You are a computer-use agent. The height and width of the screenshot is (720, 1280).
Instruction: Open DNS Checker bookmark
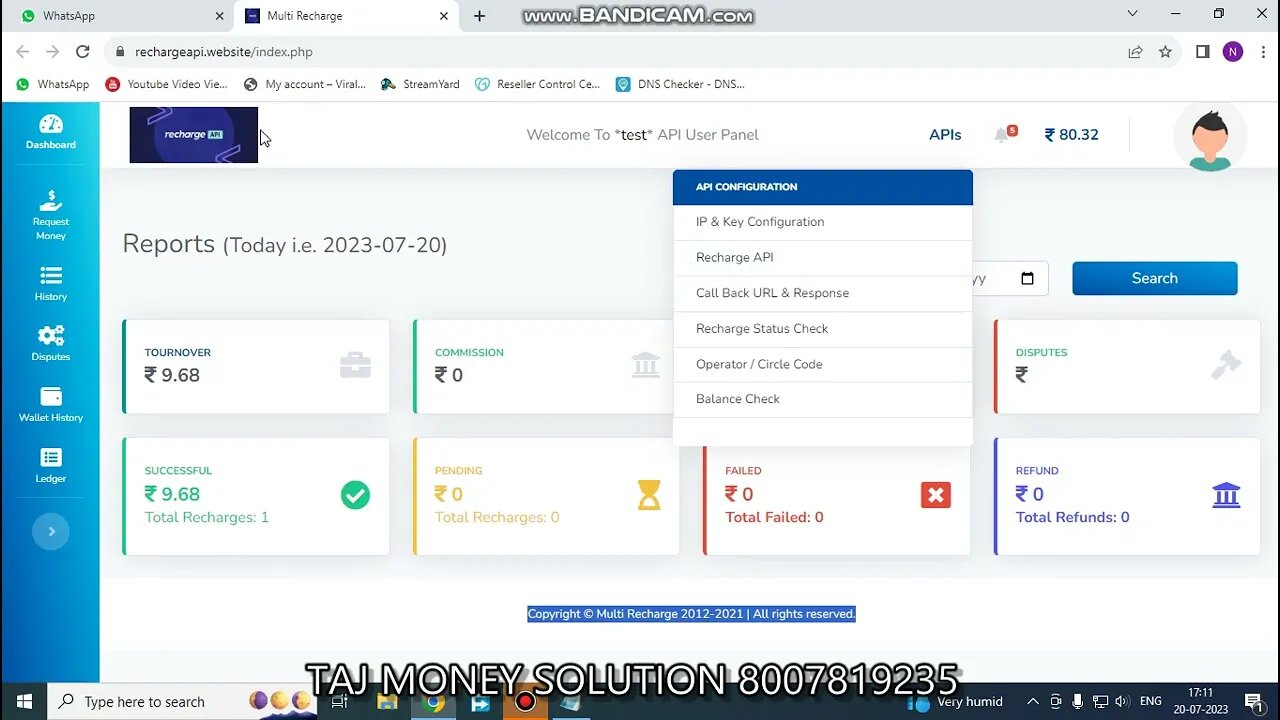tap(680, 84)
